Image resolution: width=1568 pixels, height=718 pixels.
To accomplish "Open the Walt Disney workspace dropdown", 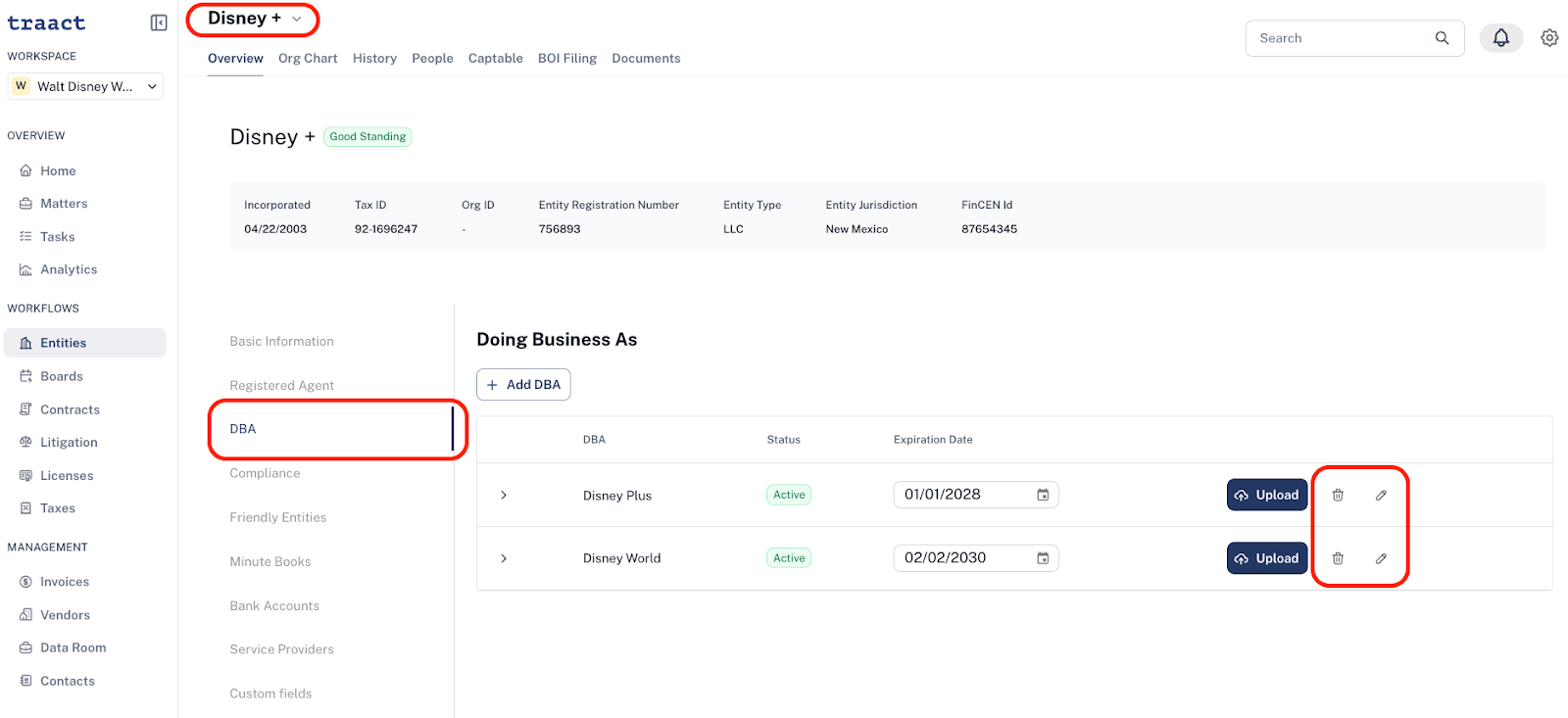I will [x=85, y=86].
